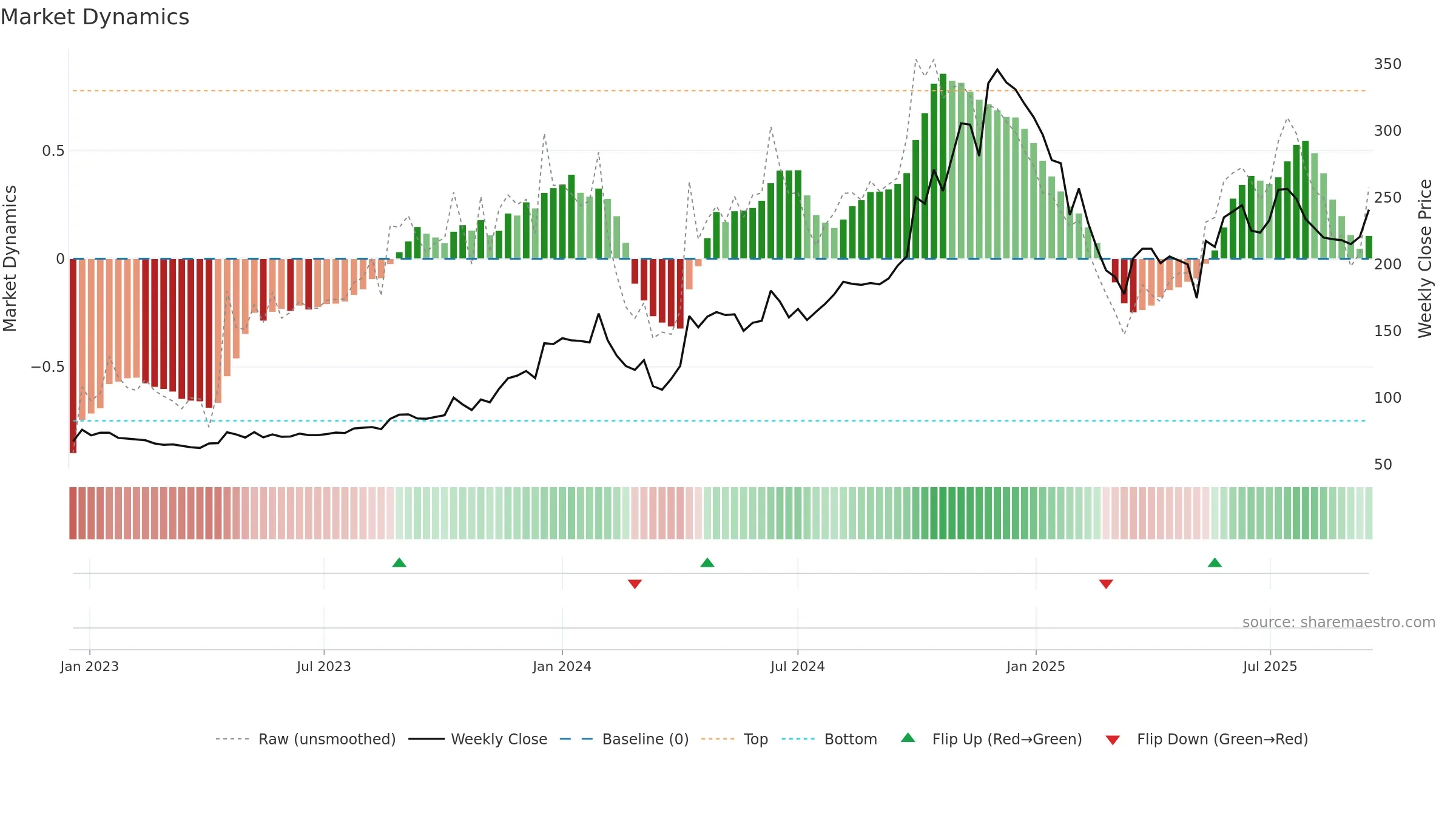Image resolution: width=1456 pixels, height=819 pixels.
Task: Click the weekly close line peak near 345
Action: 997,70
